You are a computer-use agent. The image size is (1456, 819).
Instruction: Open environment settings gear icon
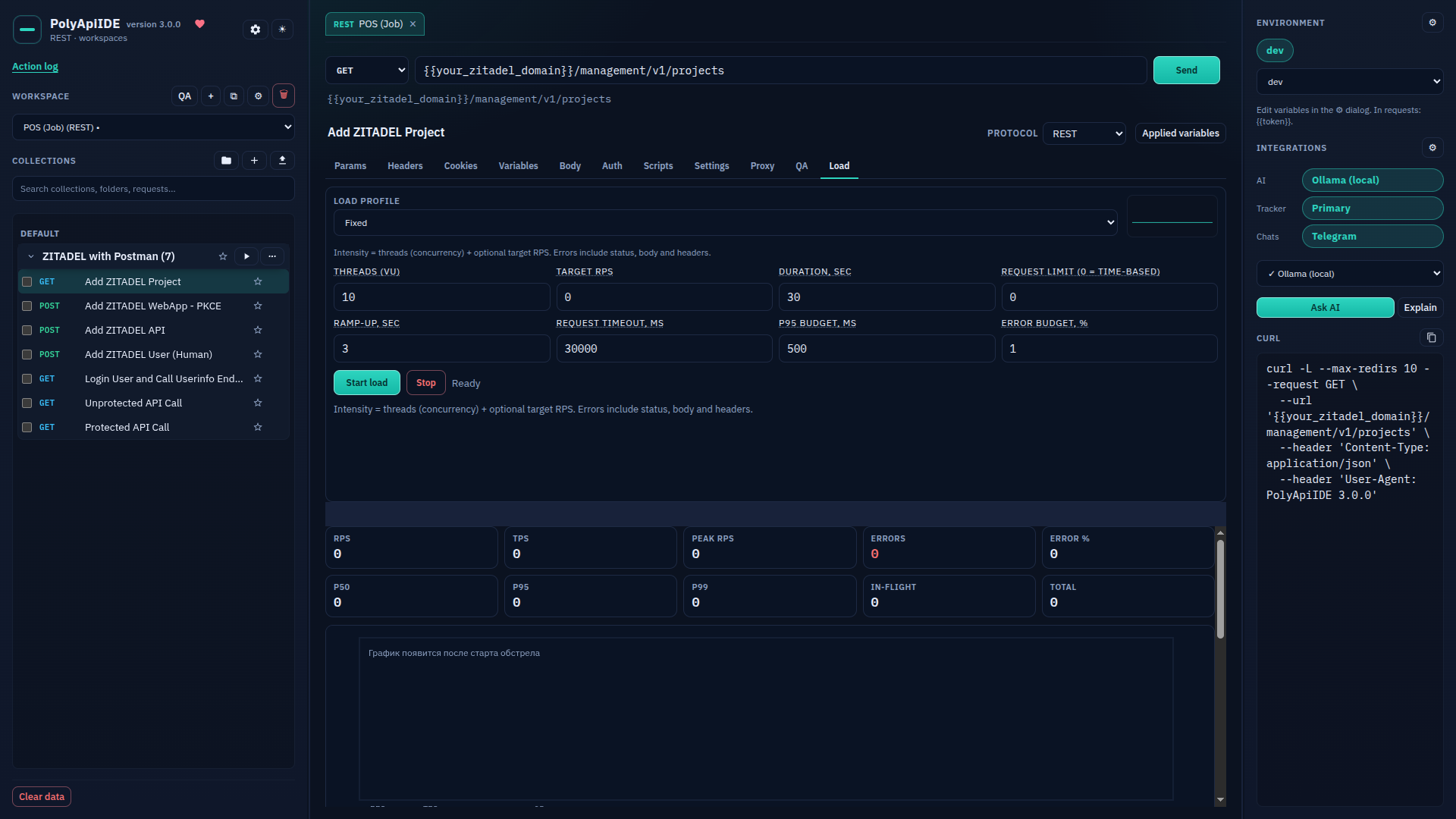pyautogui.click(x=1432, y=23)
